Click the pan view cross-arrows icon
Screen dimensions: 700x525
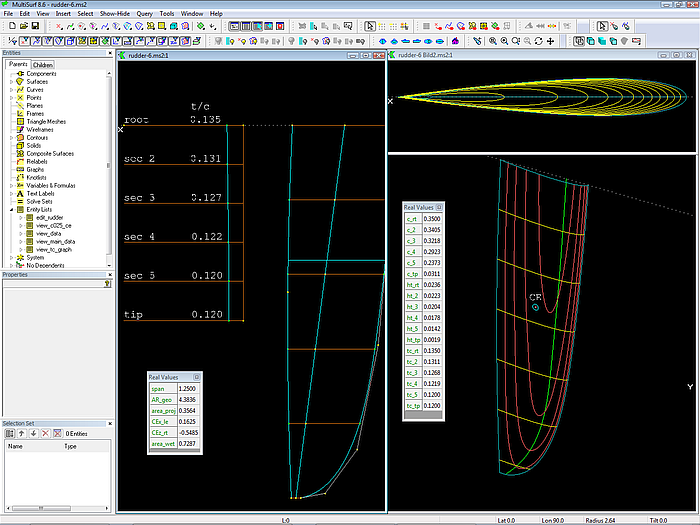click(x=551, y=41)
